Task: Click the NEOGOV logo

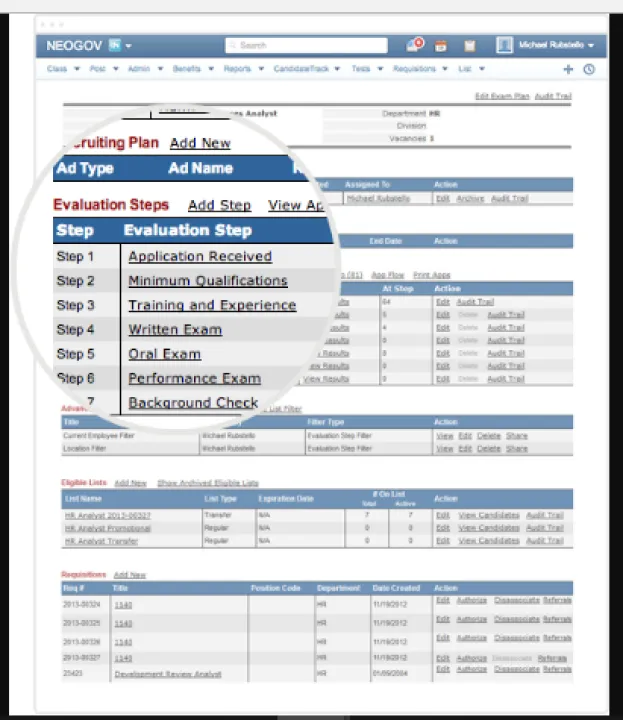Action: (x=74, y=45)
